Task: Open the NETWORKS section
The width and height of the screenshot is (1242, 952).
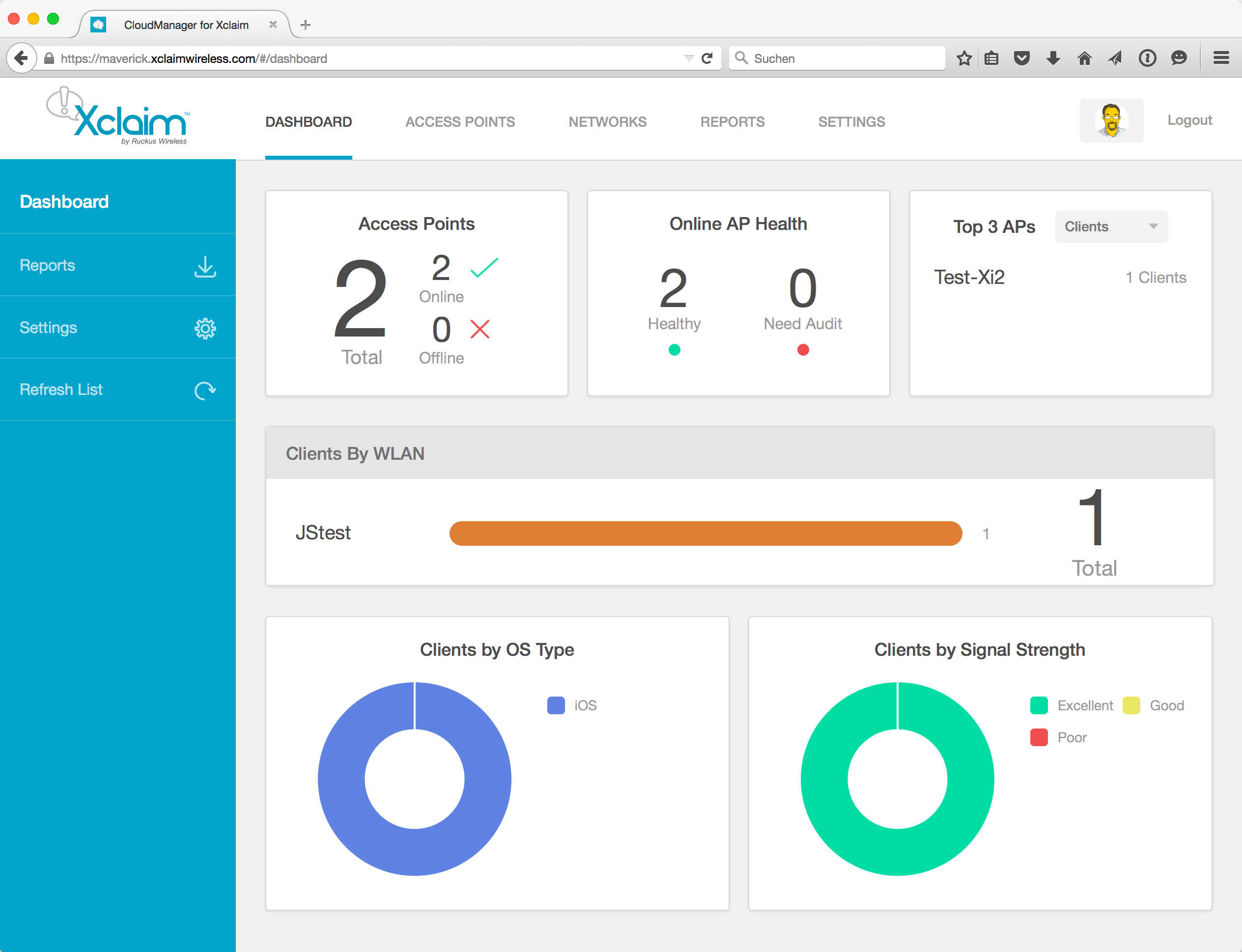Action: 607,121
